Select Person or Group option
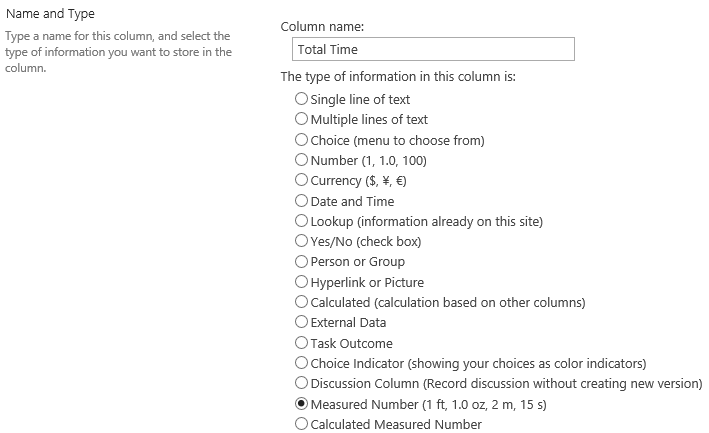The height and width of the screenshot is (433, 709). pos(301,261)
